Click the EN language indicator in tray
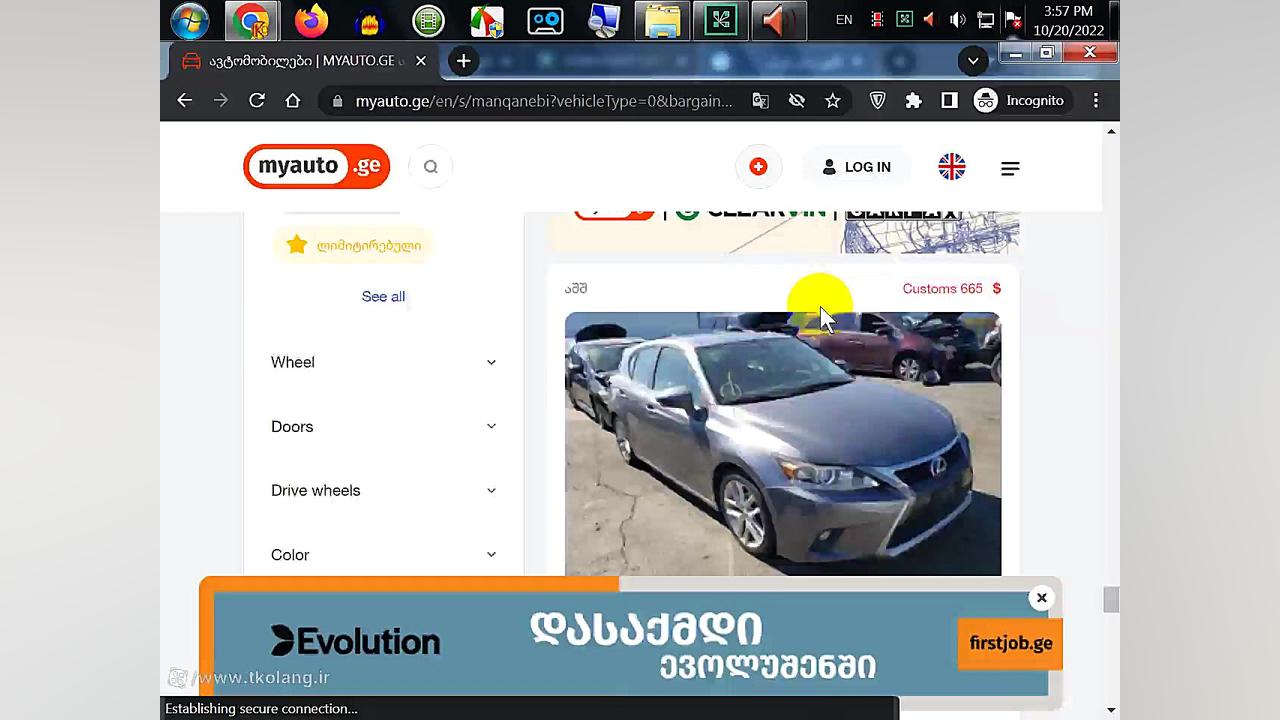The height and width of the screenshot is (720, 1280). 844,20
